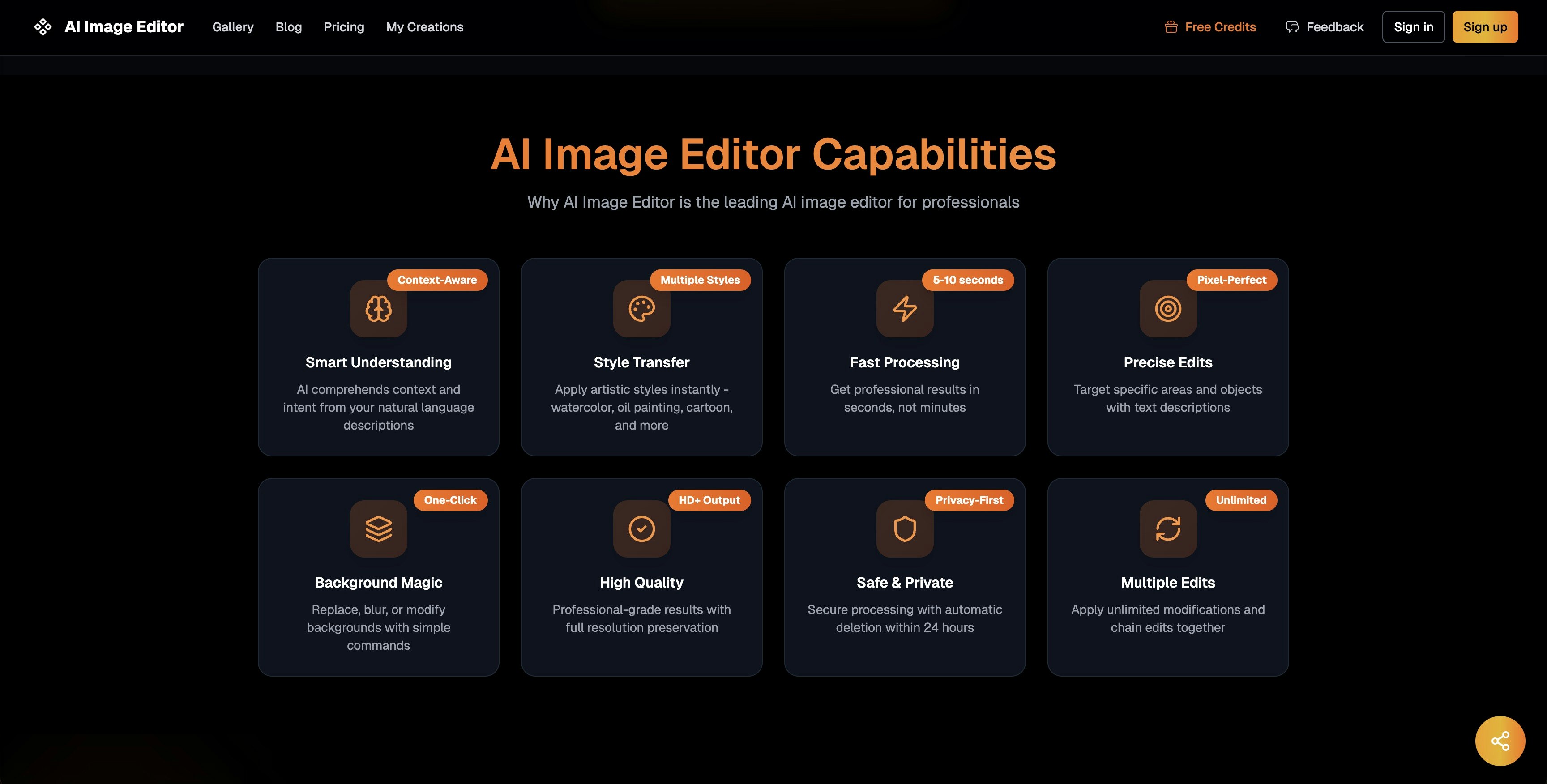1547x784 pixels.
Task: Click the High Quality checkmark icon
Action: coord(641,529)
